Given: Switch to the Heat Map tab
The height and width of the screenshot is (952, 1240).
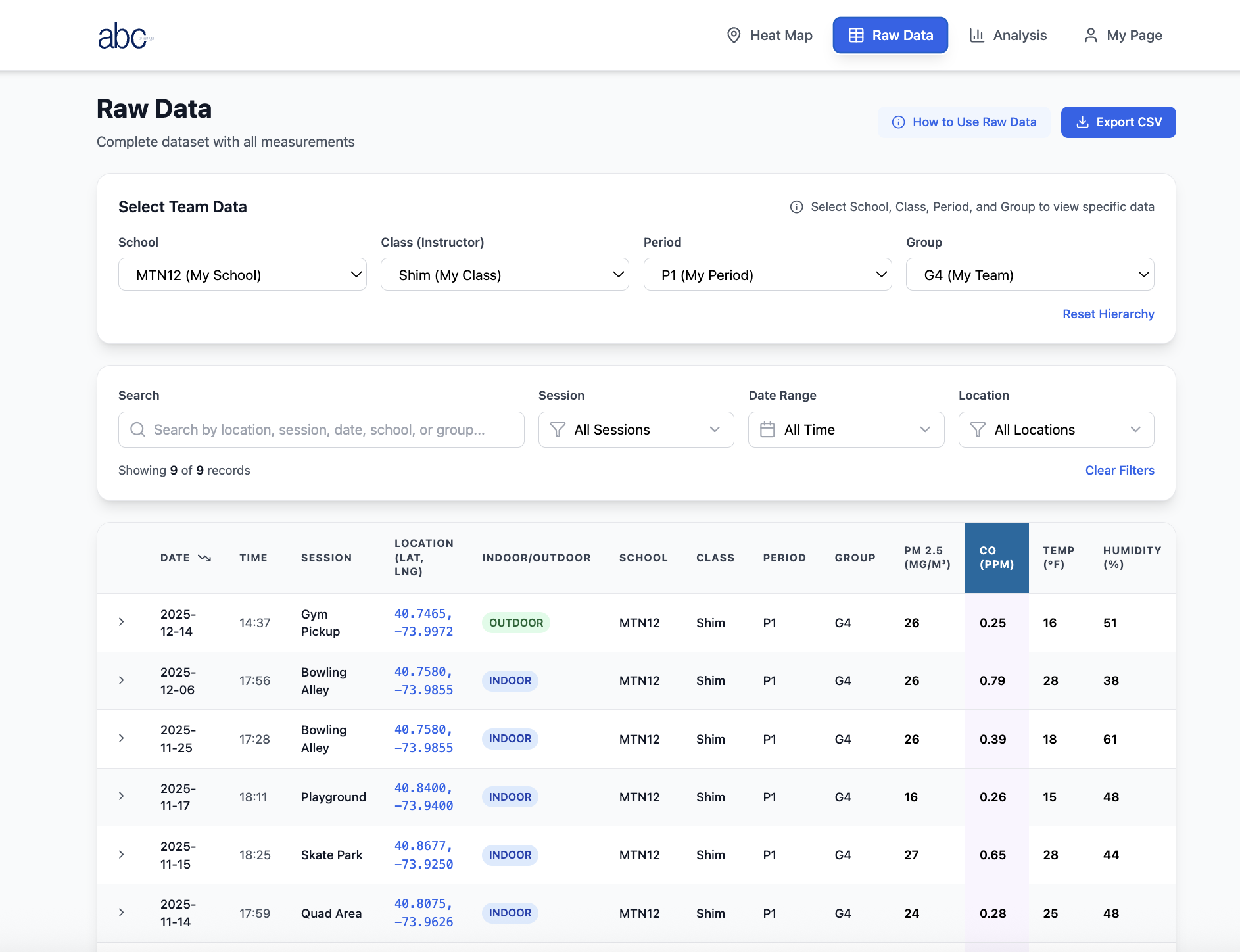Looking at the screenshot, I should click(x=769, y=36).
